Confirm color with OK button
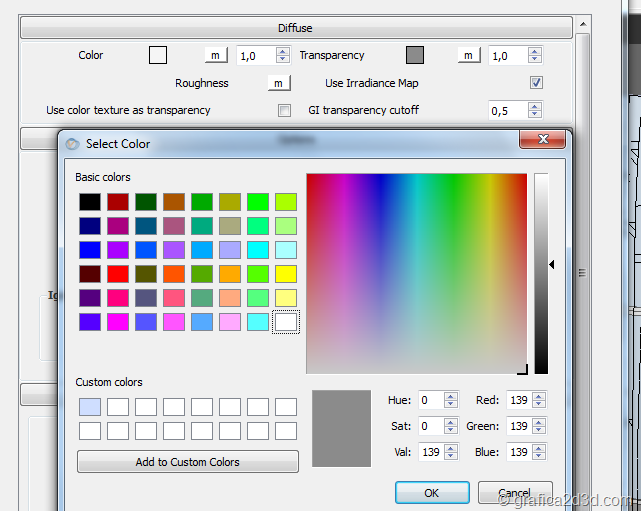 pos(431,493)
